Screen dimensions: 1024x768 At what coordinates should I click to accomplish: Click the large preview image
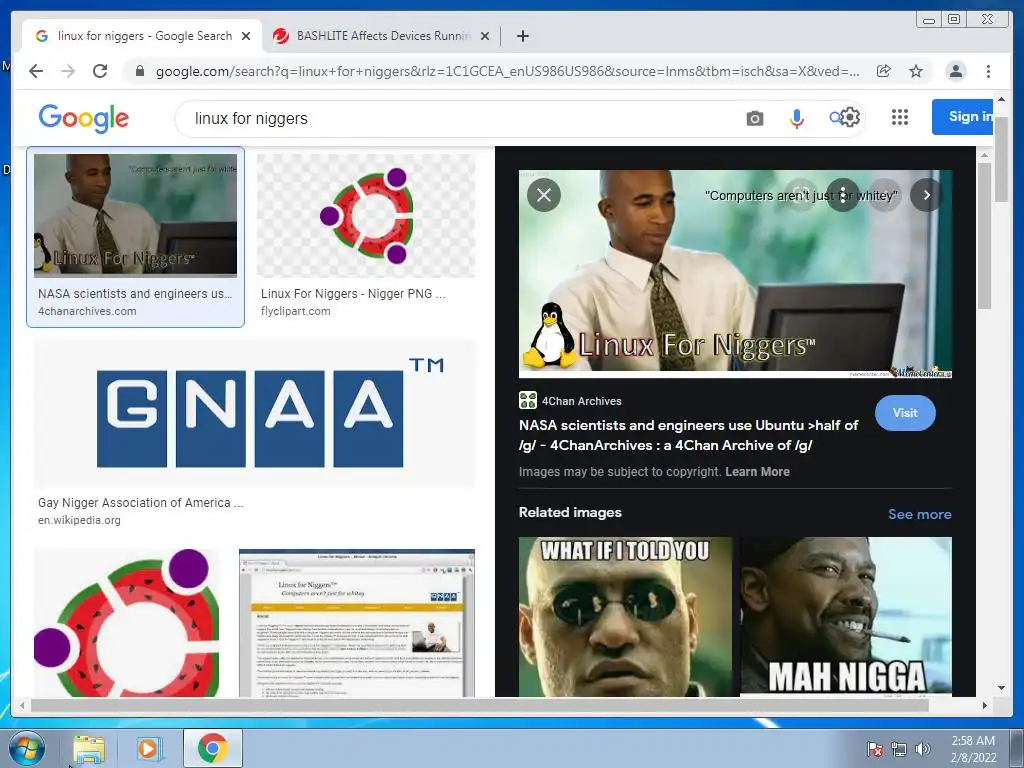pyautogui.click(x=735, y=274)
